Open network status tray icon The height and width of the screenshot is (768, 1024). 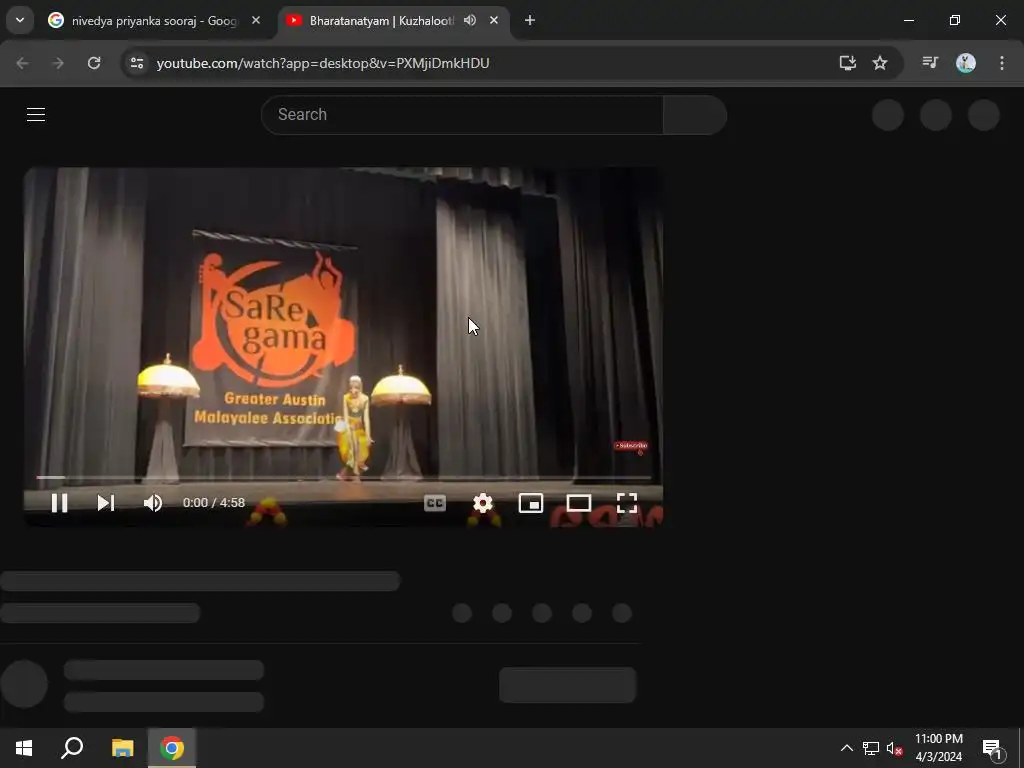click(x=871, y=748)
